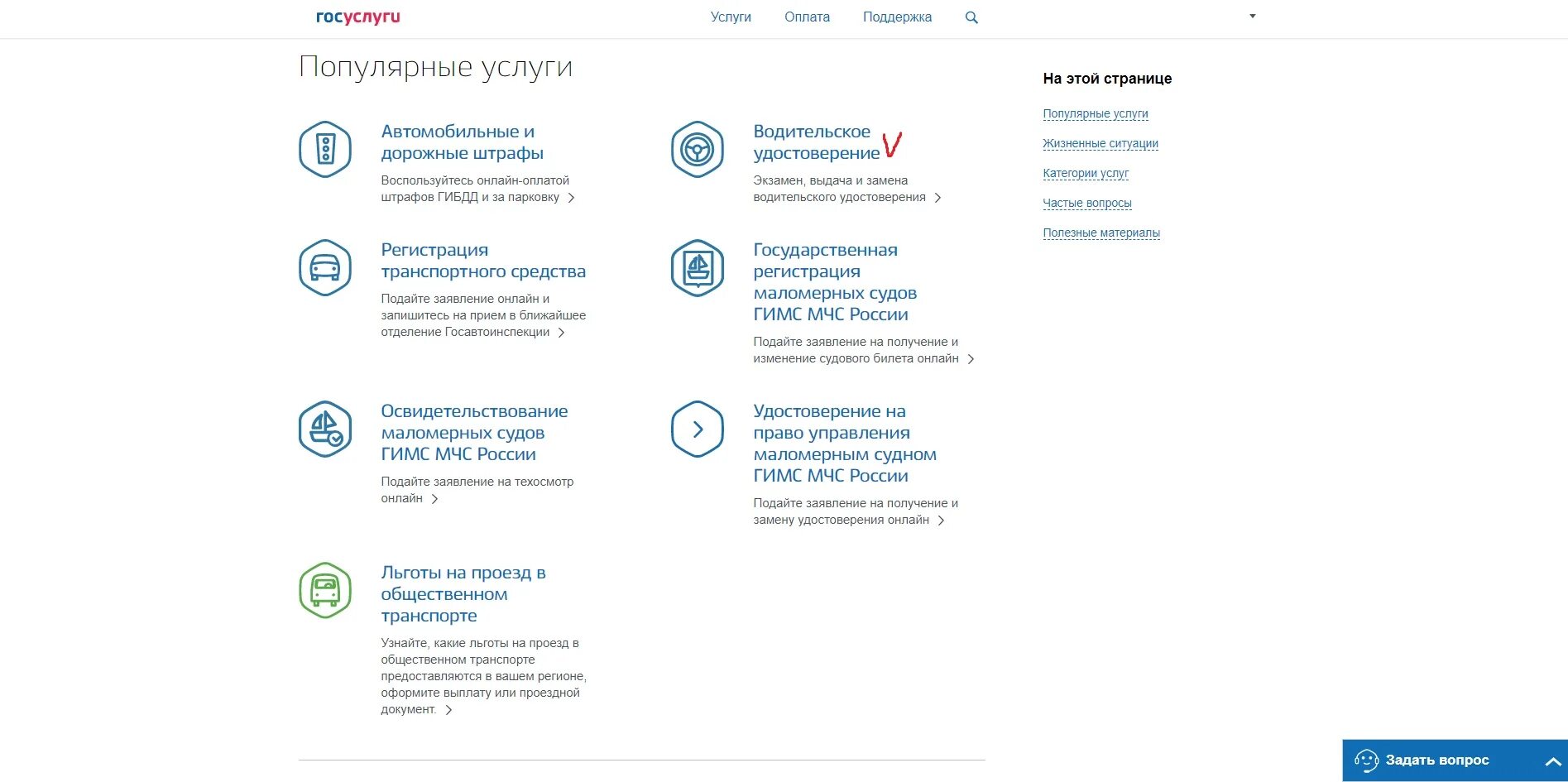Click chevron after проездной документ text

pos(448,710)
